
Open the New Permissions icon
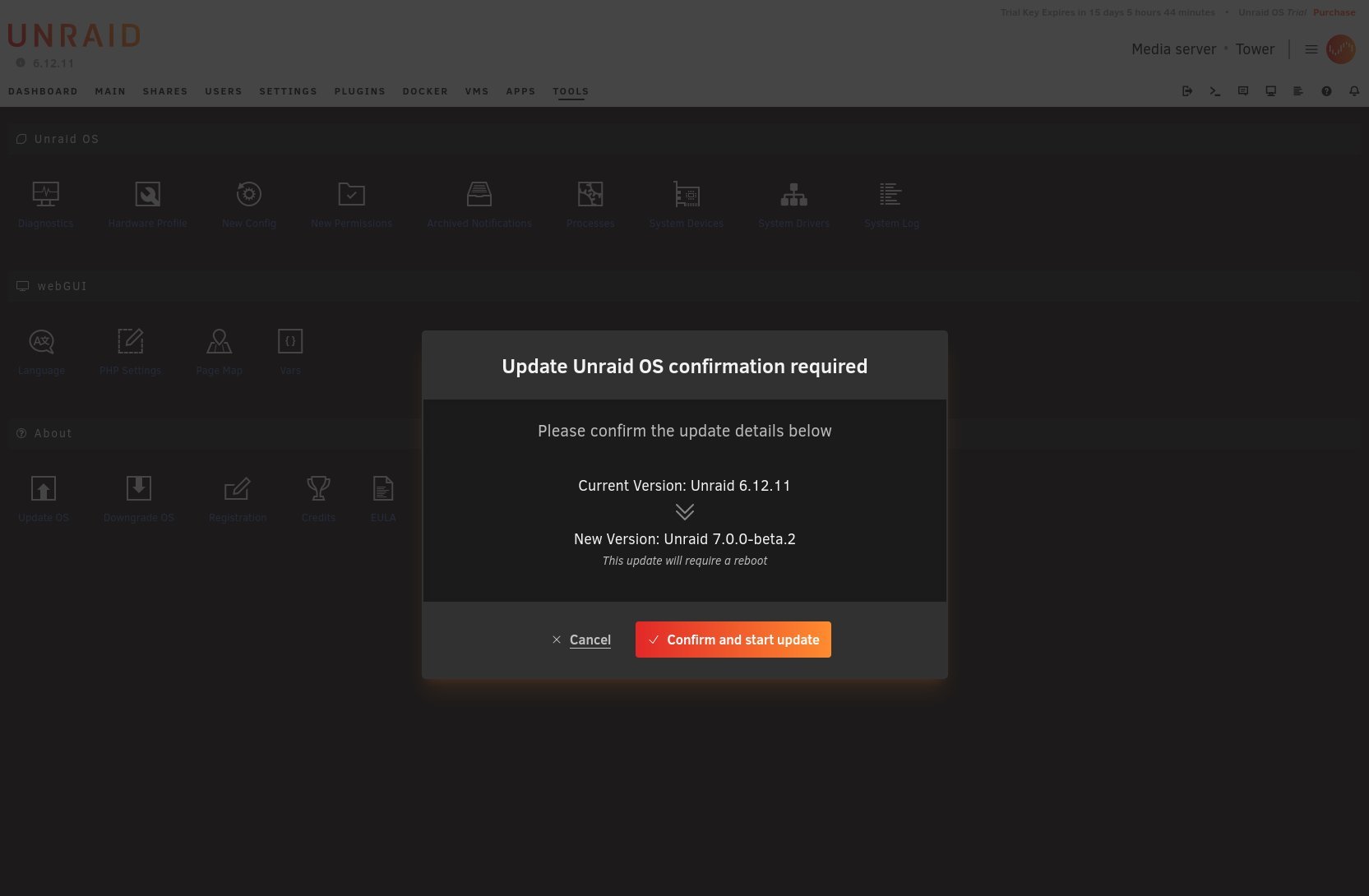tap(351, 194)
